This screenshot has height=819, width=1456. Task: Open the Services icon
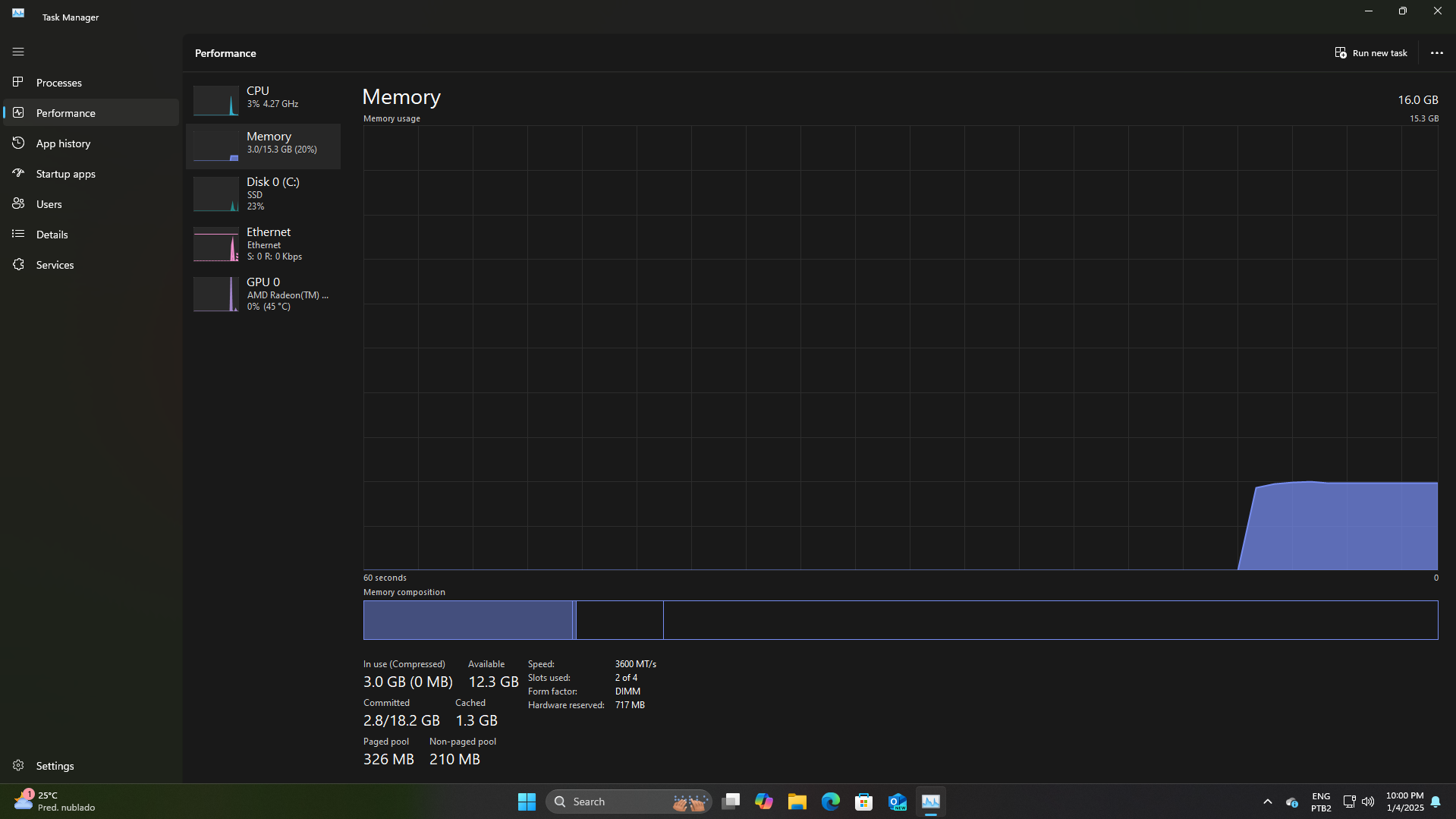[x=18, y=264]
